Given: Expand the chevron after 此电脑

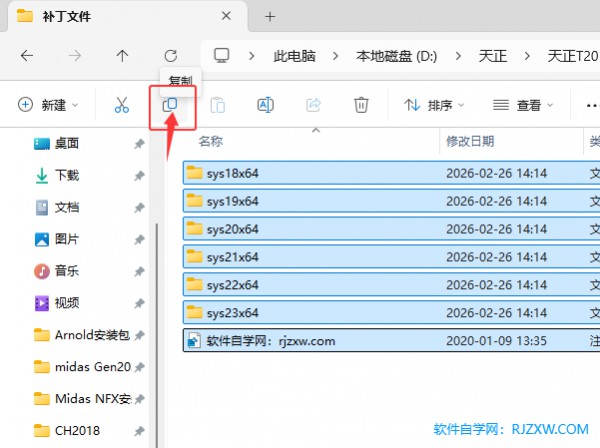Looking at the screenshot, I should tap(336, 56).
